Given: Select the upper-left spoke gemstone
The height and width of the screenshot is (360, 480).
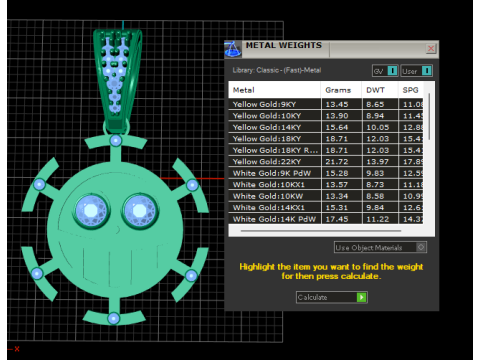Looking at the screenshot, I should [39, 184].
